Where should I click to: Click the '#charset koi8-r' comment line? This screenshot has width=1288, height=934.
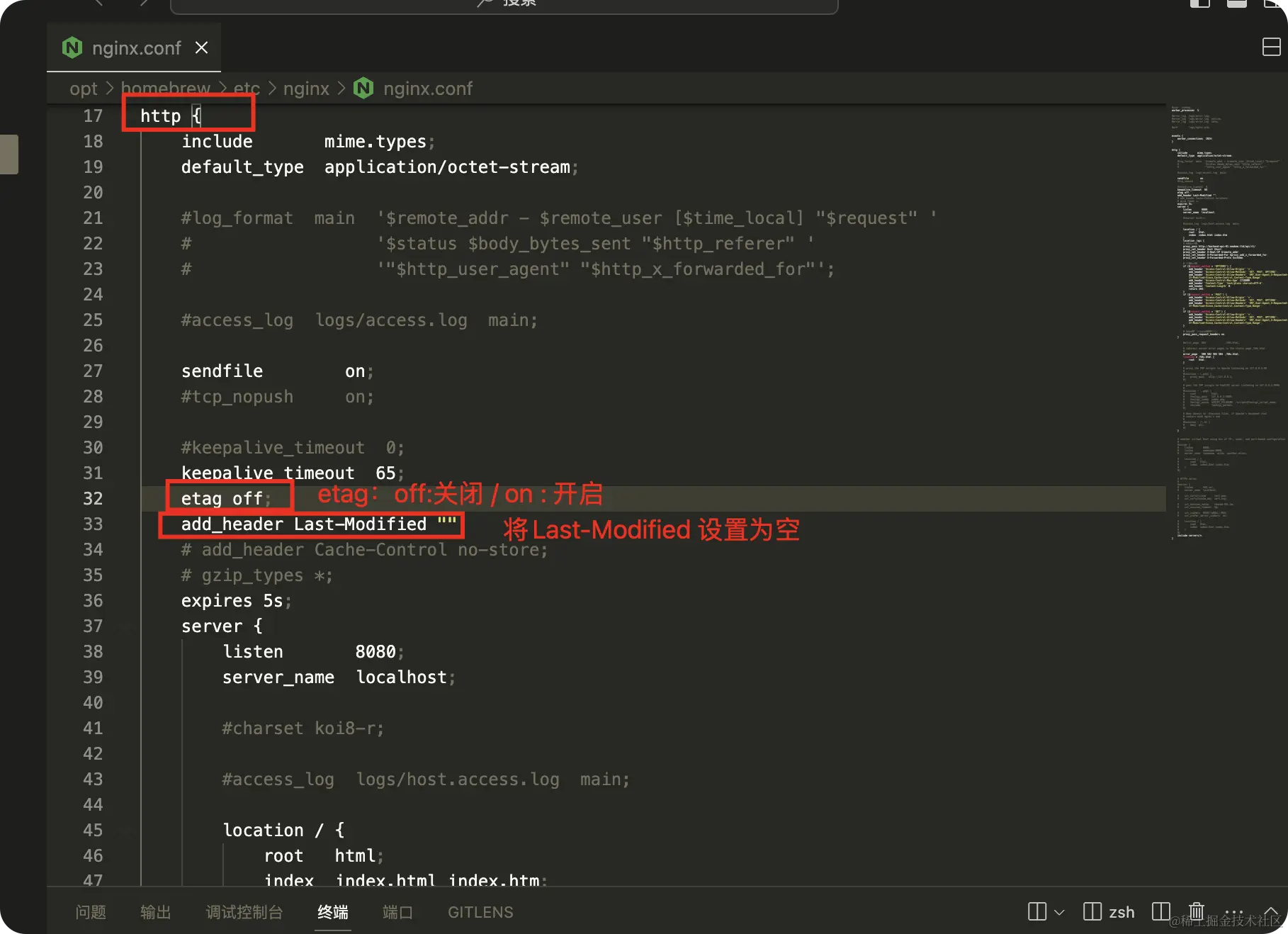coord(303,728)
